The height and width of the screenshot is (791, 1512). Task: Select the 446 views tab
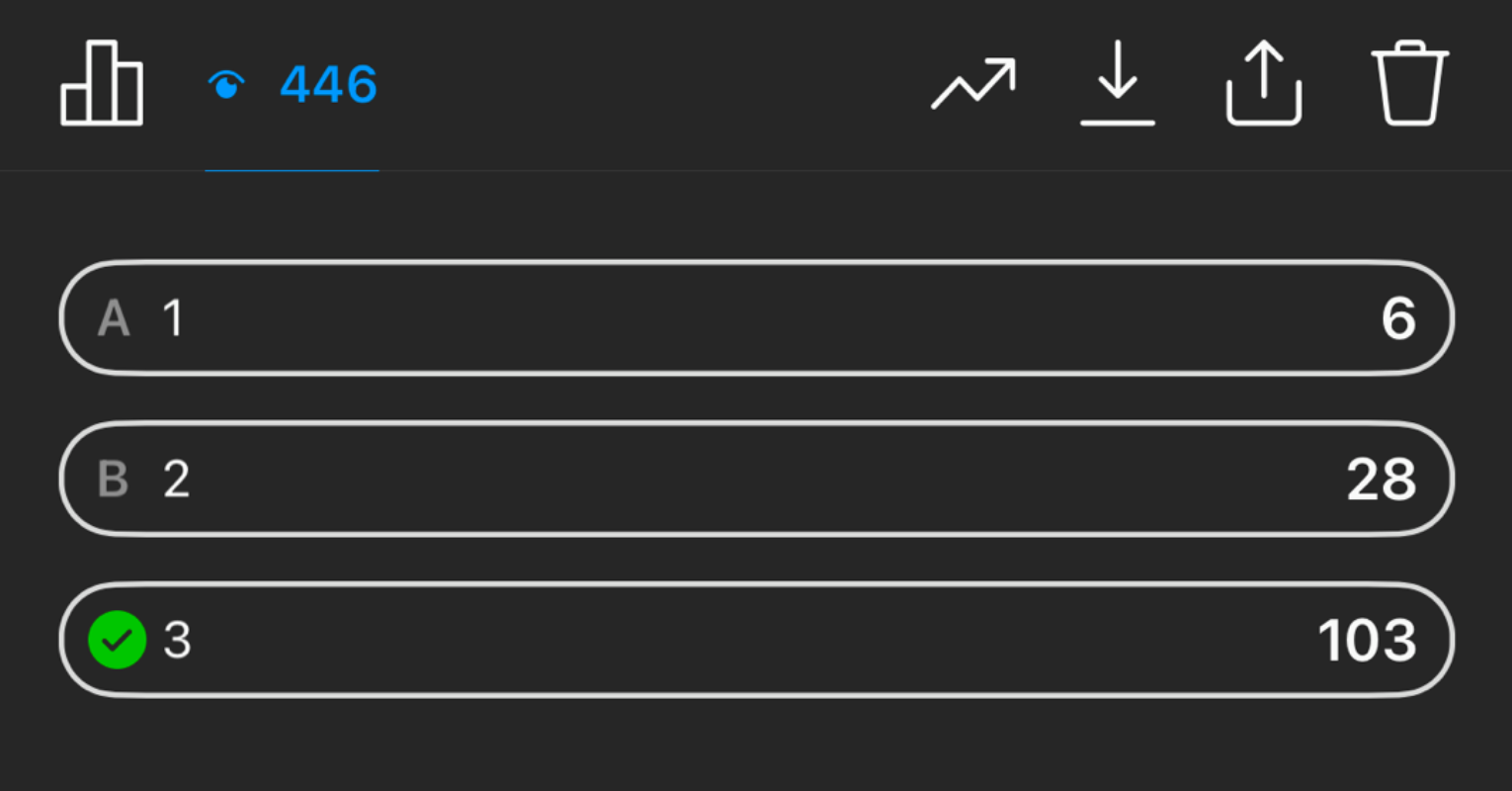328,85
